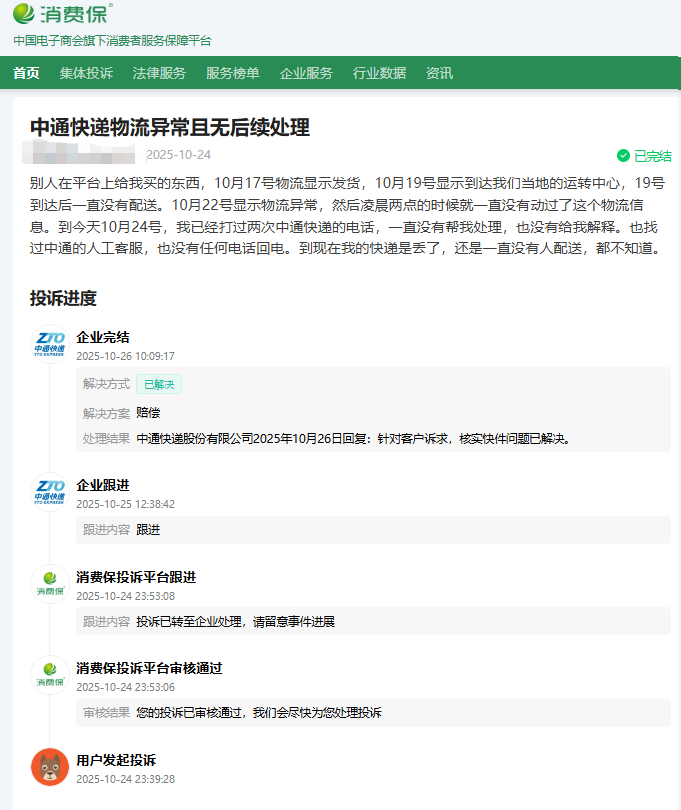Click the ZTO logo beside 企业完结
The width and height of the screenshot is (681, 810).
point(50,344)
